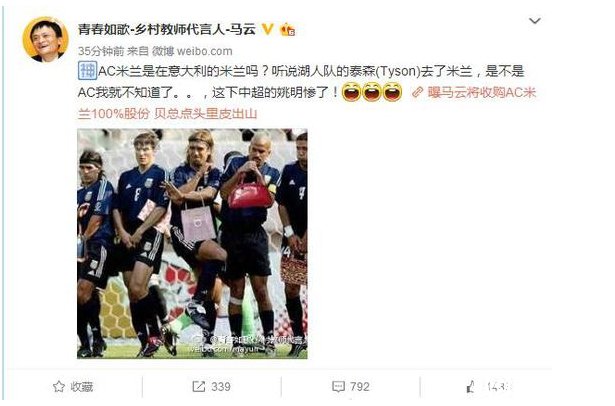Click the 35分钟前 post timestamp
Screen dimensions: 615x406
(x=101, y=51)
